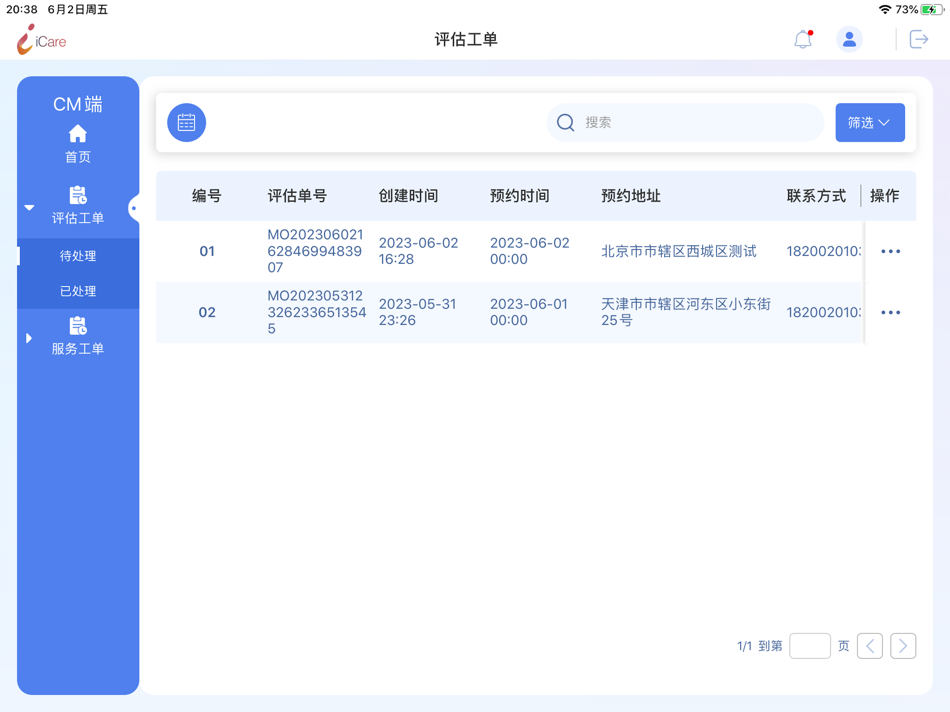Click appointment time 2023-06-01 00:00
950x712 pixels.
coord(529,312)
